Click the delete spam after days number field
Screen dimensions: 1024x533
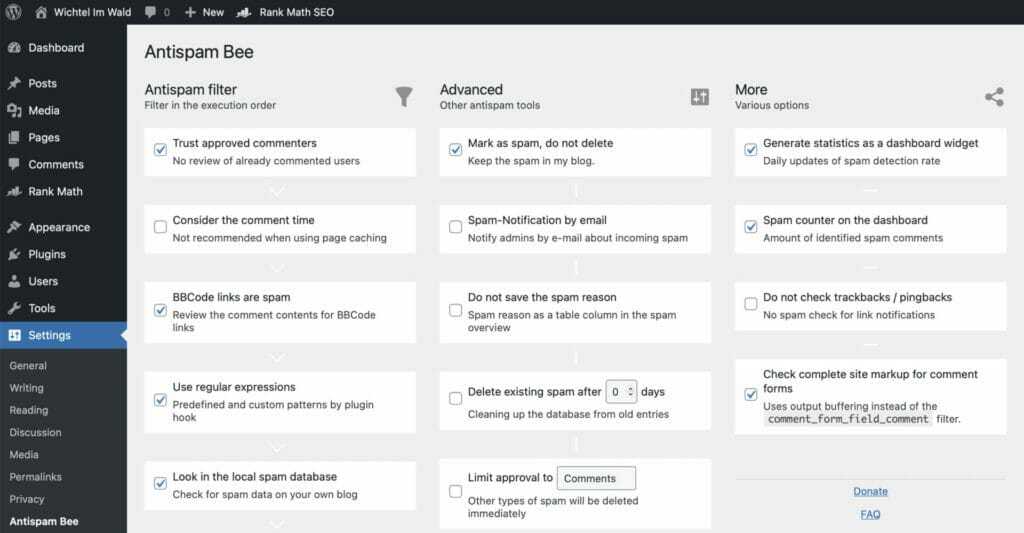(620, 392)
